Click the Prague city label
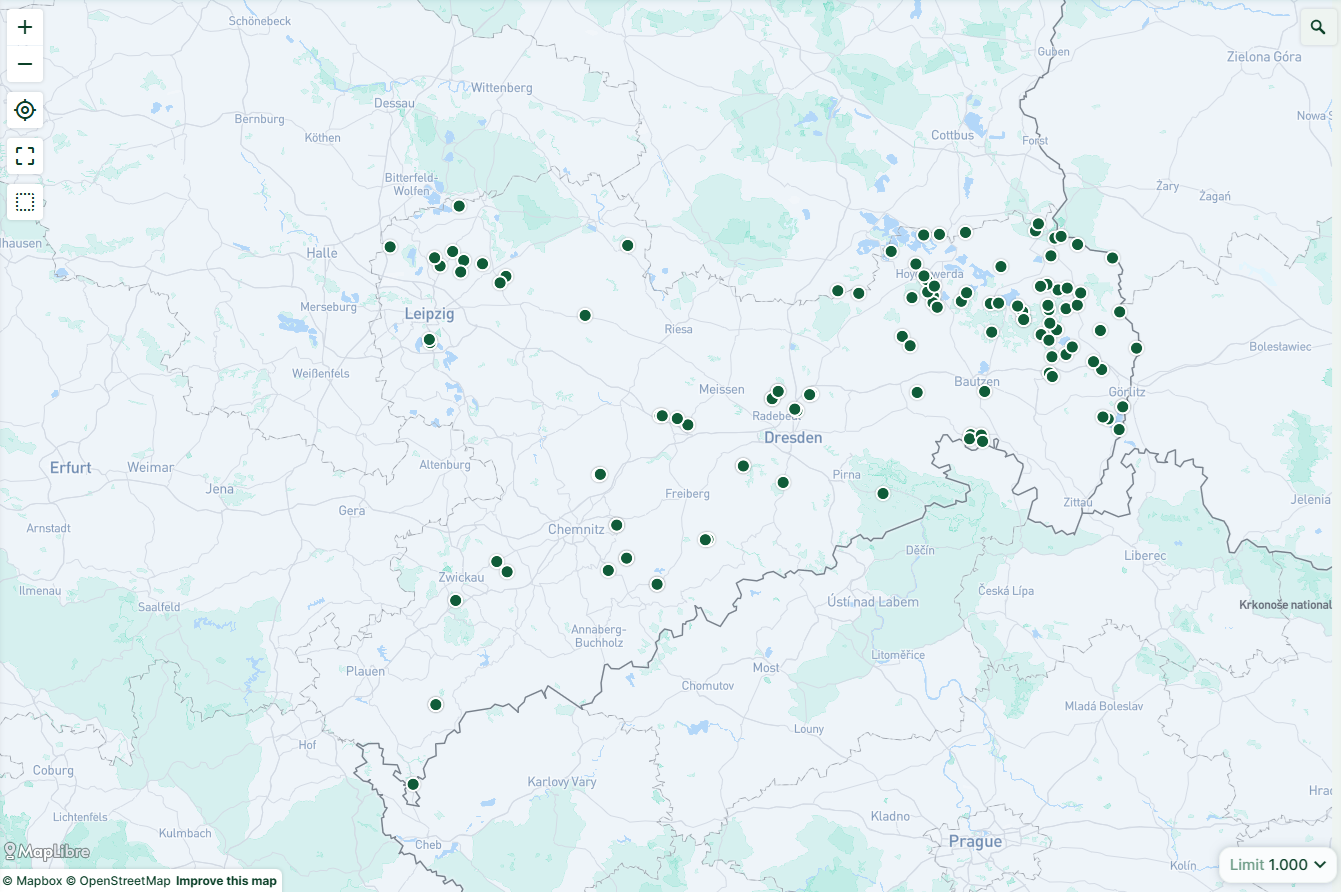 coord(975,842)
